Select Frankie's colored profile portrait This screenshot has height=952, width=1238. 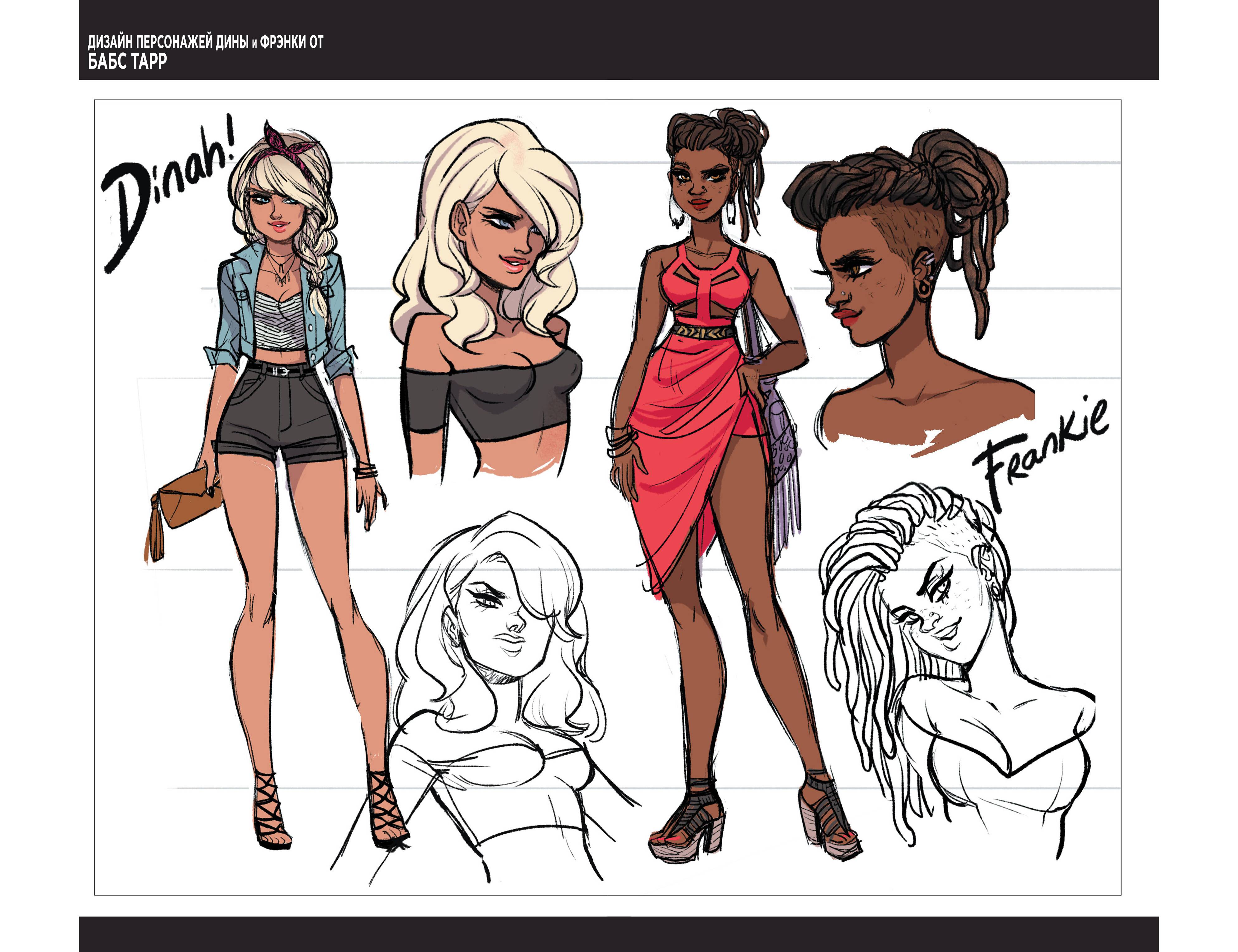pos(907,283)
